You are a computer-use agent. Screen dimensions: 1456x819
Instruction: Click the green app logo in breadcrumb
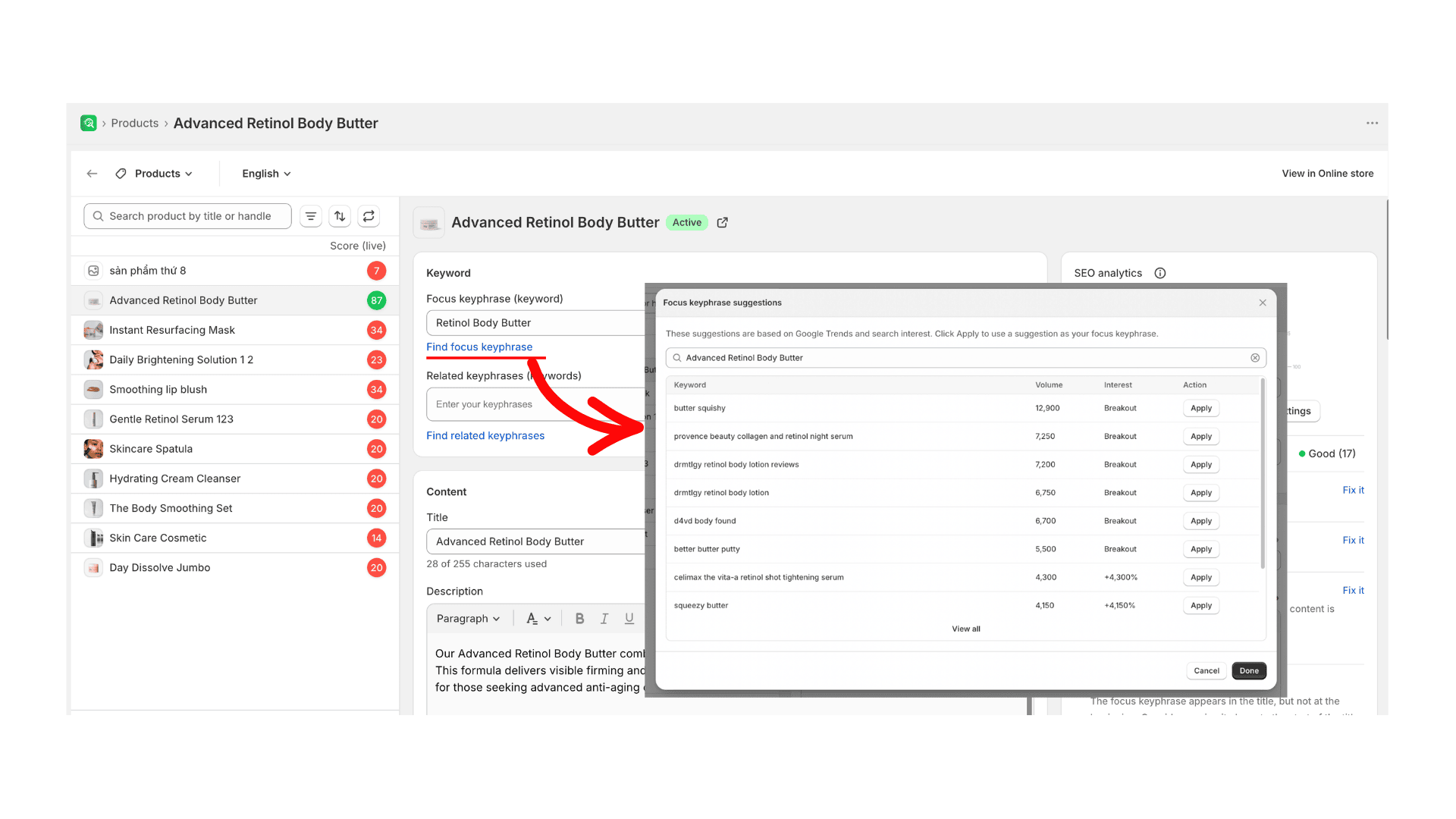[89, 123]
